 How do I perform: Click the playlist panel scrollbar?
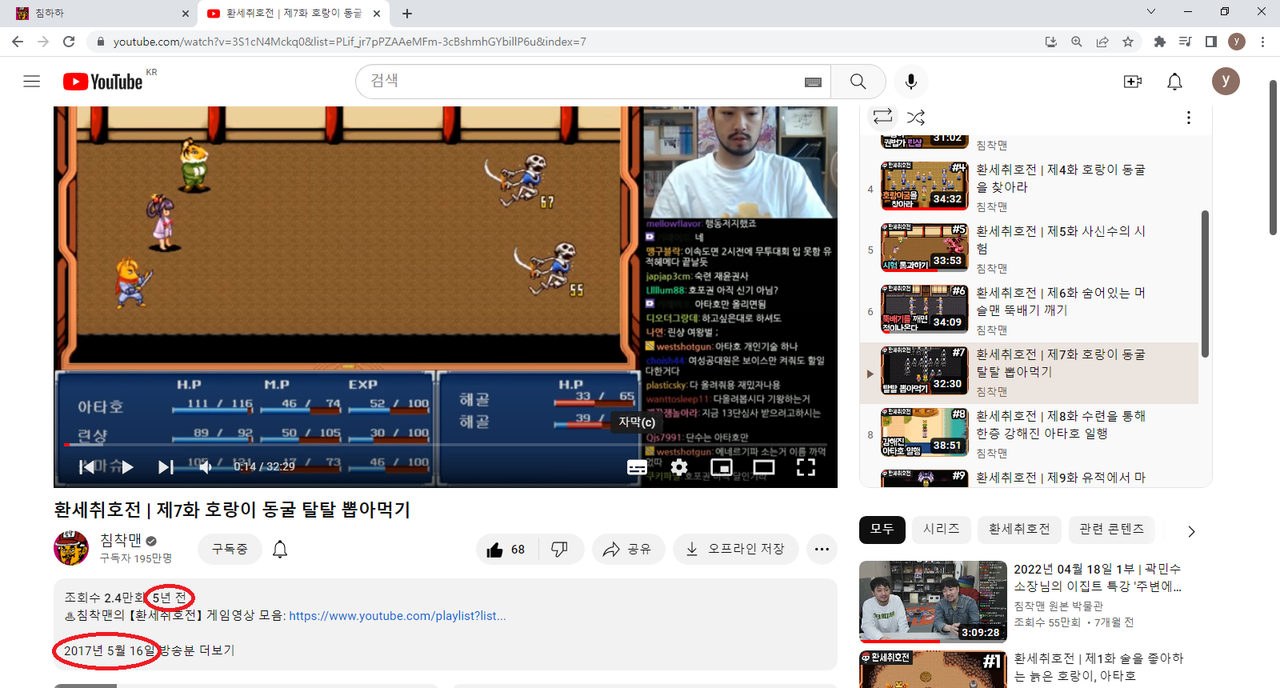[x=1205, y=285]
